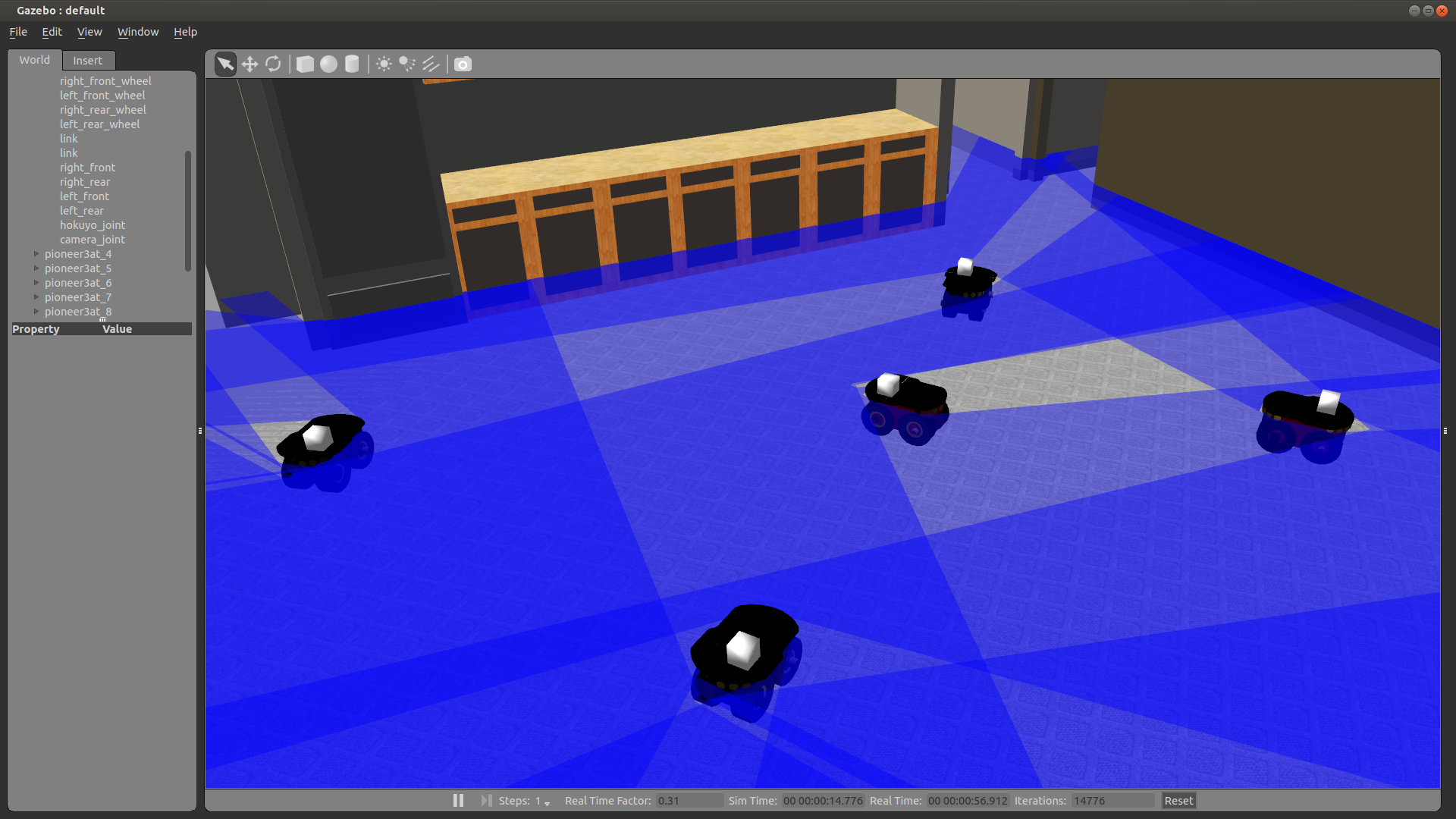Switch to the Insert tab
Screen dimensions: 1456x819
tap(87, 59)
